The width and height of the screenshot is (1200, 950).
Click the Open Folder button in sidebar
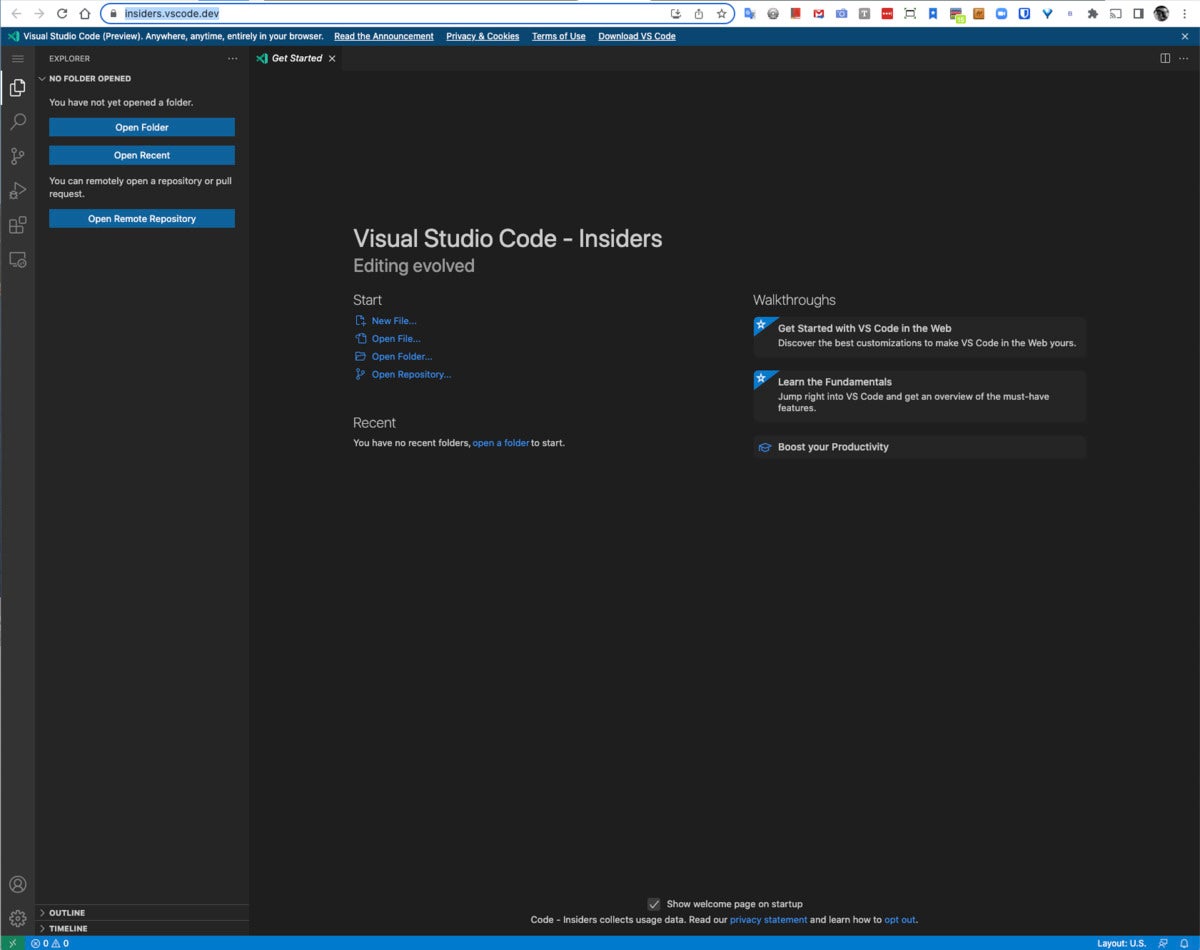click(142, 127)
